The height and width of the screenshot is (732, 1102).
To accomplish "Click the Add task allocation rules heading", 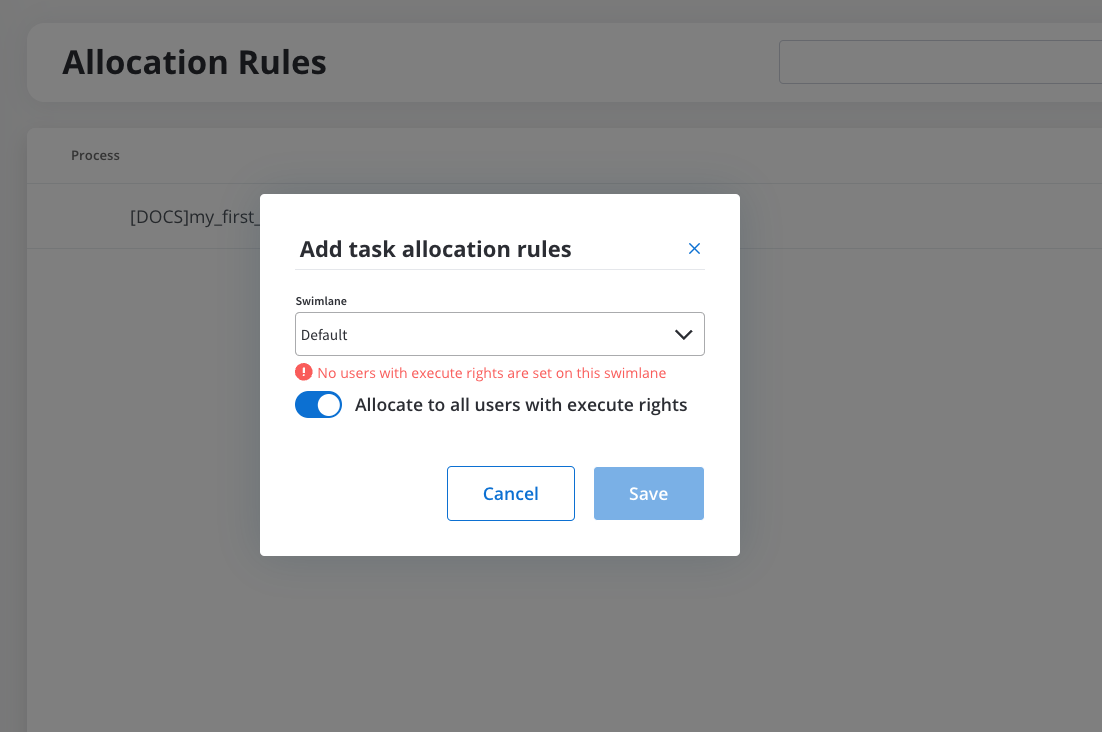I will (435, 249).
